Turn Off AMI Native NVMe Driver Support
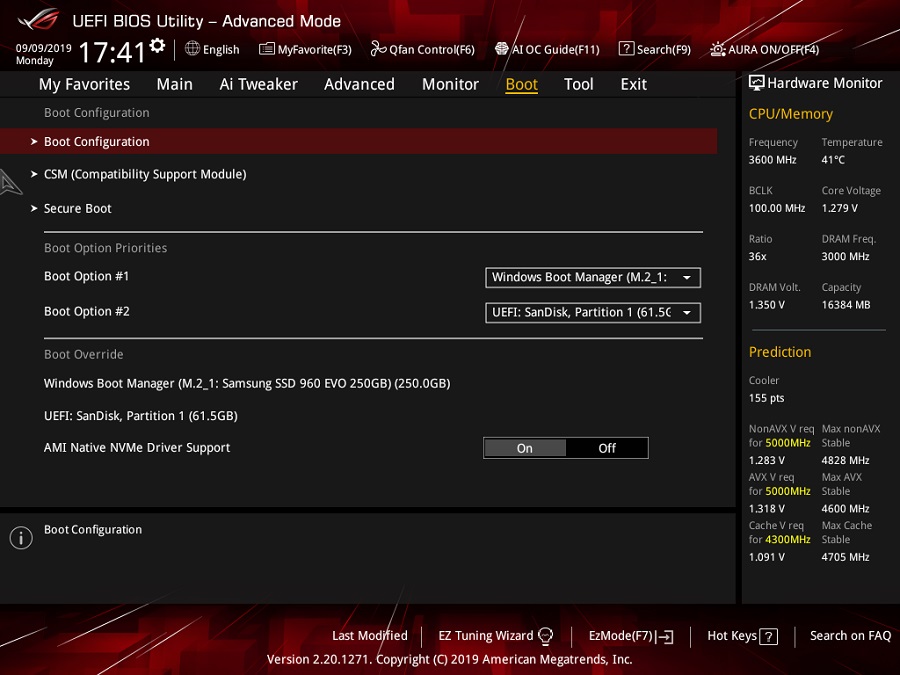900x675 pixels. point(607,448)
